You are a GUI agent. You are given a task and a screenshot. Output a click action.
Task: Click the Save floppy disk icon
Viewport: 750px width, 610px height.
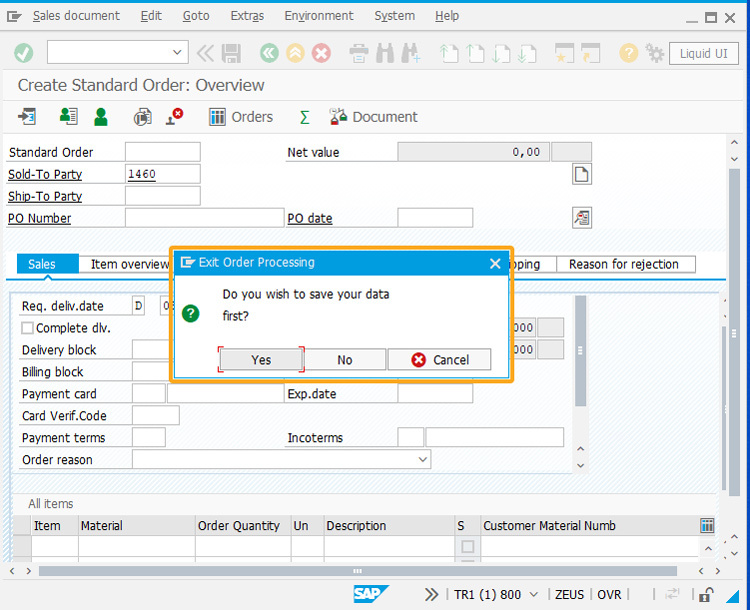coord(231,53)
